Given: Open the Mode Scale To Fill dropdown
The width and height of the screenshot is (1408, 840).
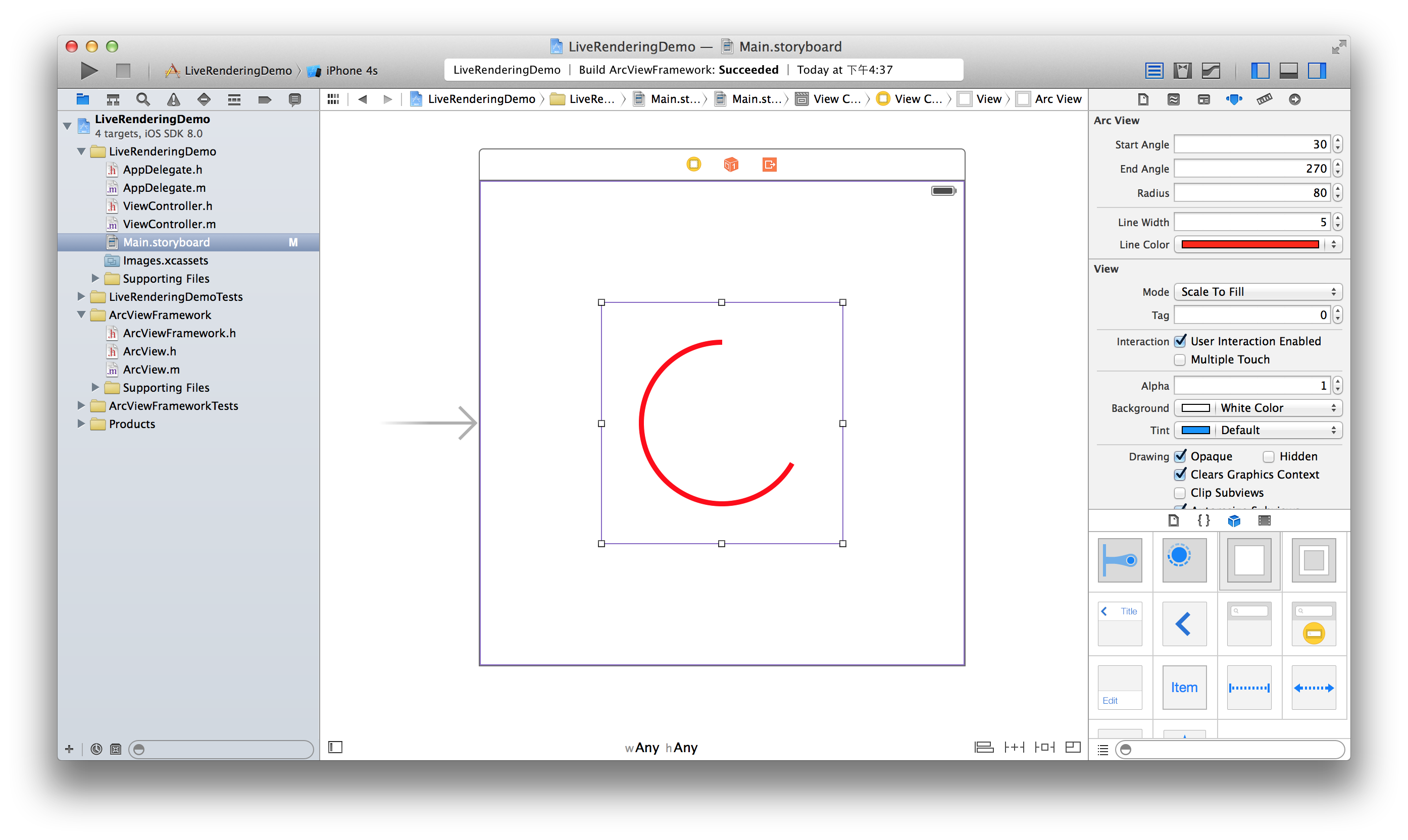Looking at the screenshot, I should (x=1258, y=292).
